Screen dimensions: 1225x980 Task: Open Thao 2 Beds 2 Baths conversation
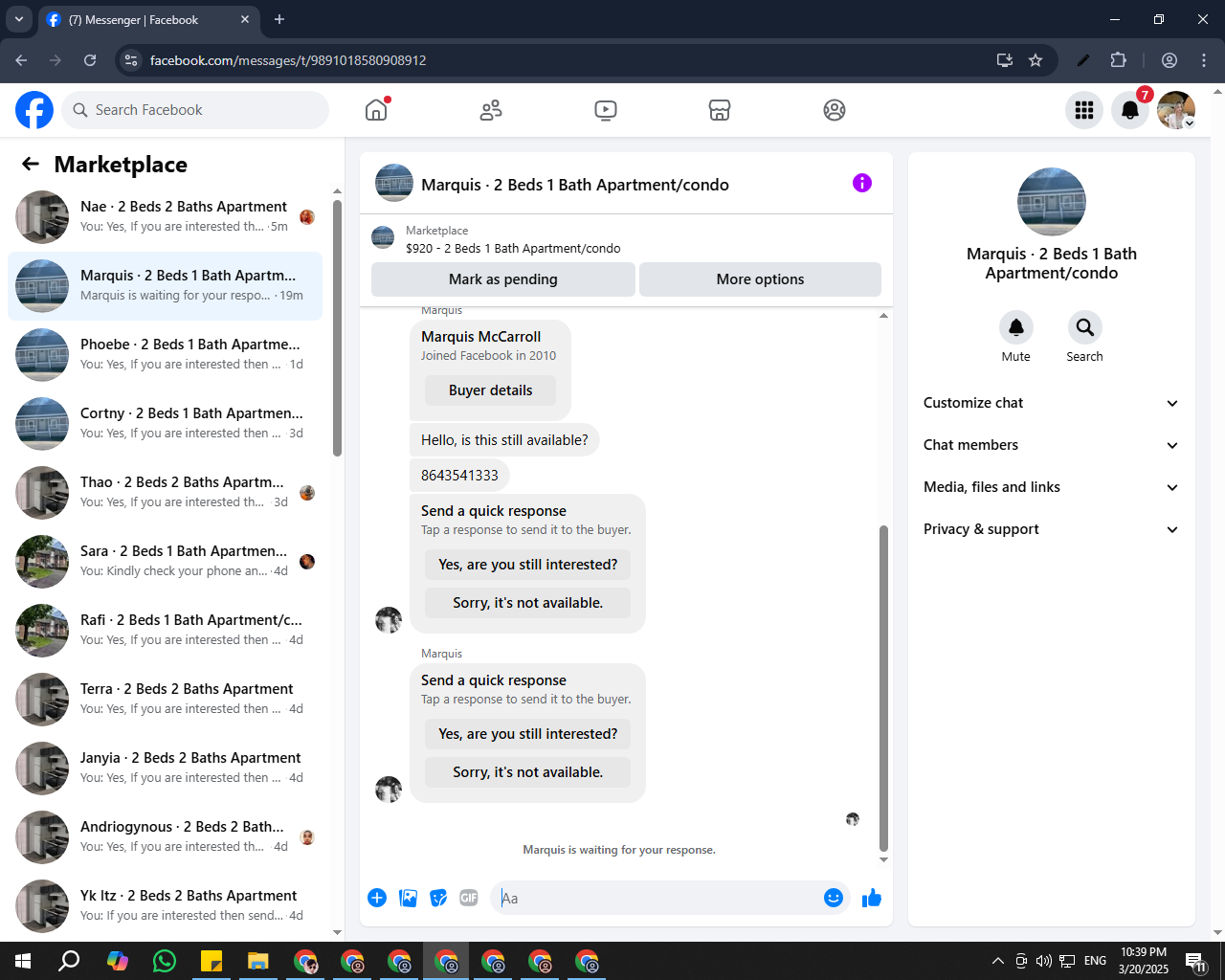point(165,493)
